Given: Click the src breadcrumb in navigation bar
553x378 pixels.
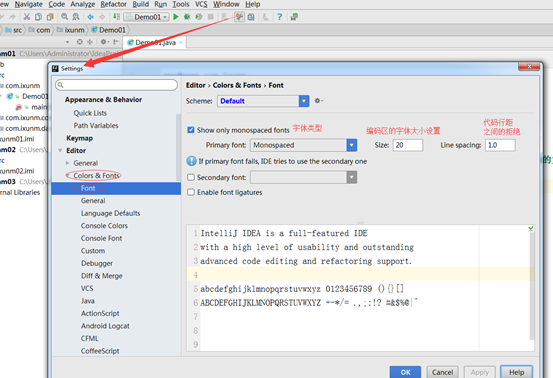Looking at the screenshot, I should 14,30.
